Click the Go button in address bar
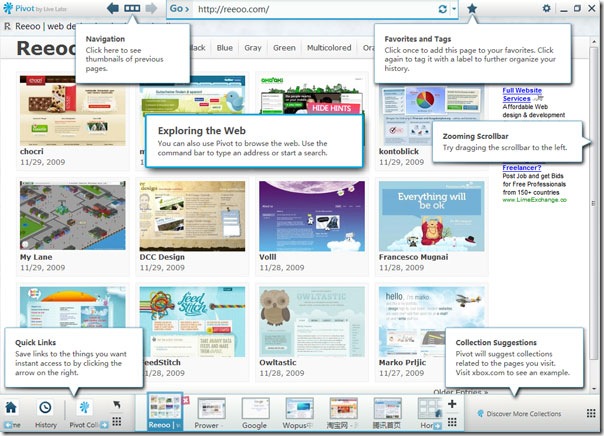 [x=180, y=8]
